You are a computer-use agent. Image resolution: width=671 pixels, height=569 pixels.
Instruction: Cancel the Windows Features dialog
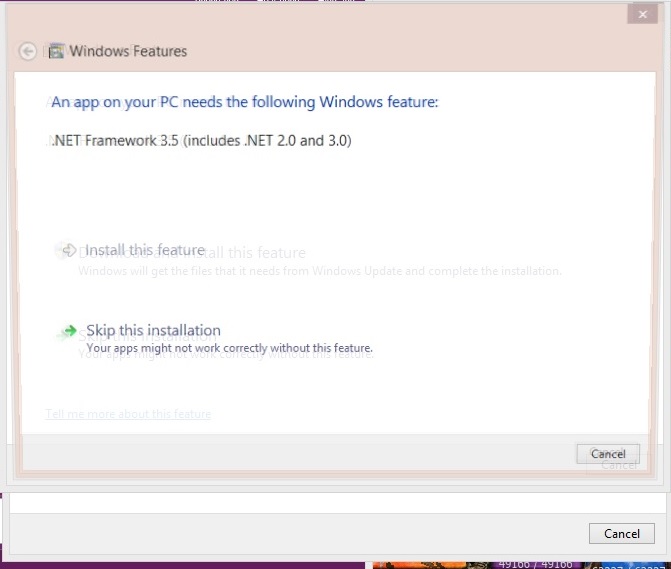[x=608, y=453]
